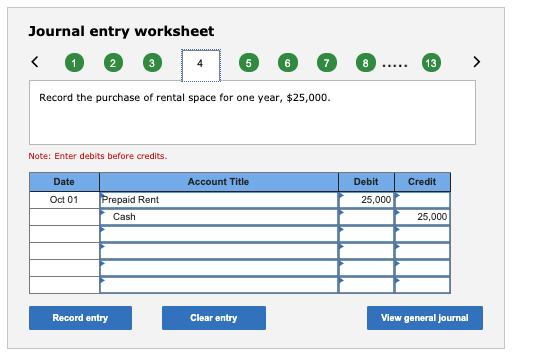Open journal entry step 5
Image resolution: width=548 pixels, height=361 pixels.
(x=249, y=63)
